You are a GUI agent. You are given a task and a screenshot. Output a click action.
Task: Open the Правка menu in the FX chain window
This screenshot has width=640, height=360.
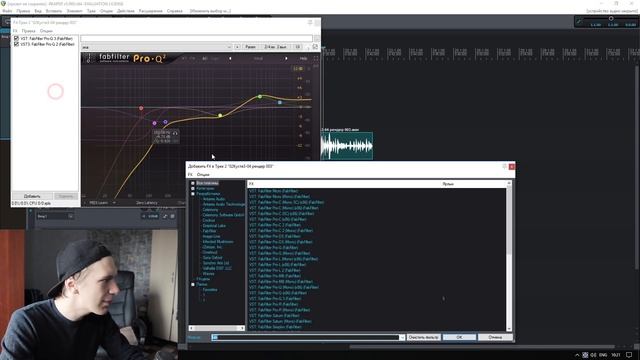click(28, 31)
